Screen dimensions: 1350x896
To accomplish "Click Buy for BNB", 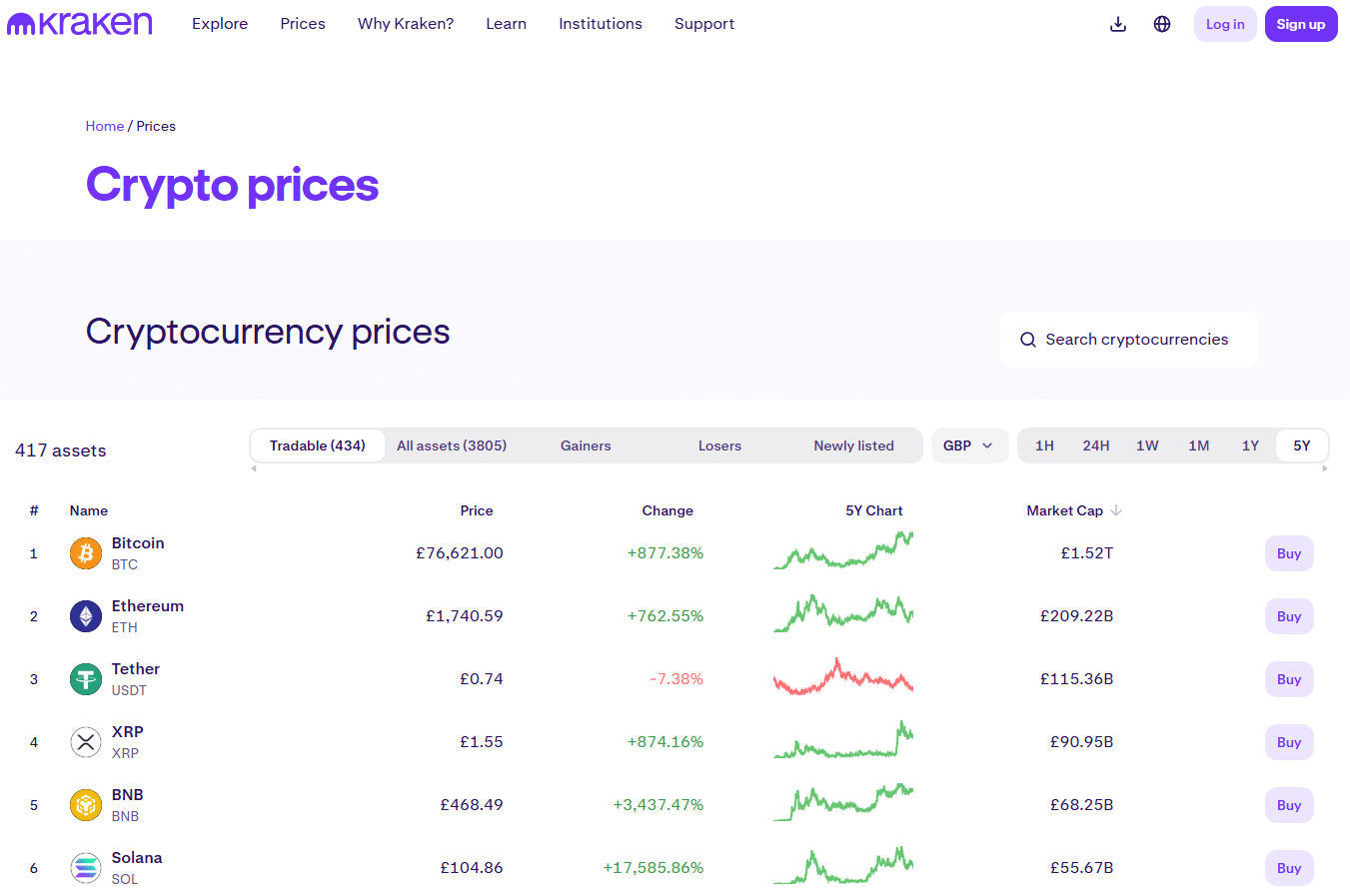I will pyautogui.click(x=1289, y=805).
